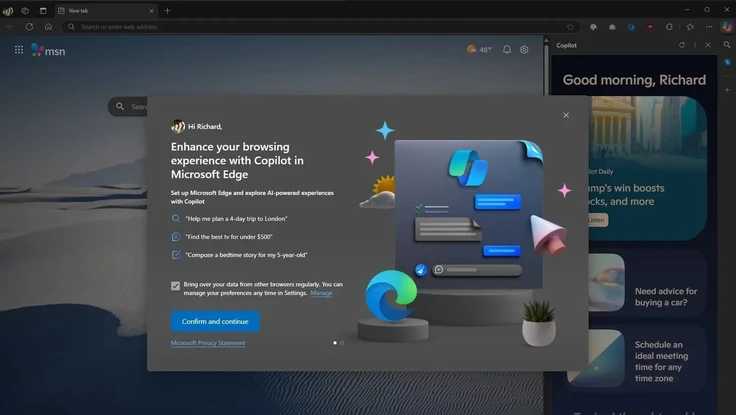Add this page to favorites star
The width and height of the screenshot is (736, 415).
pyautogui.click(x=570, y=27)
